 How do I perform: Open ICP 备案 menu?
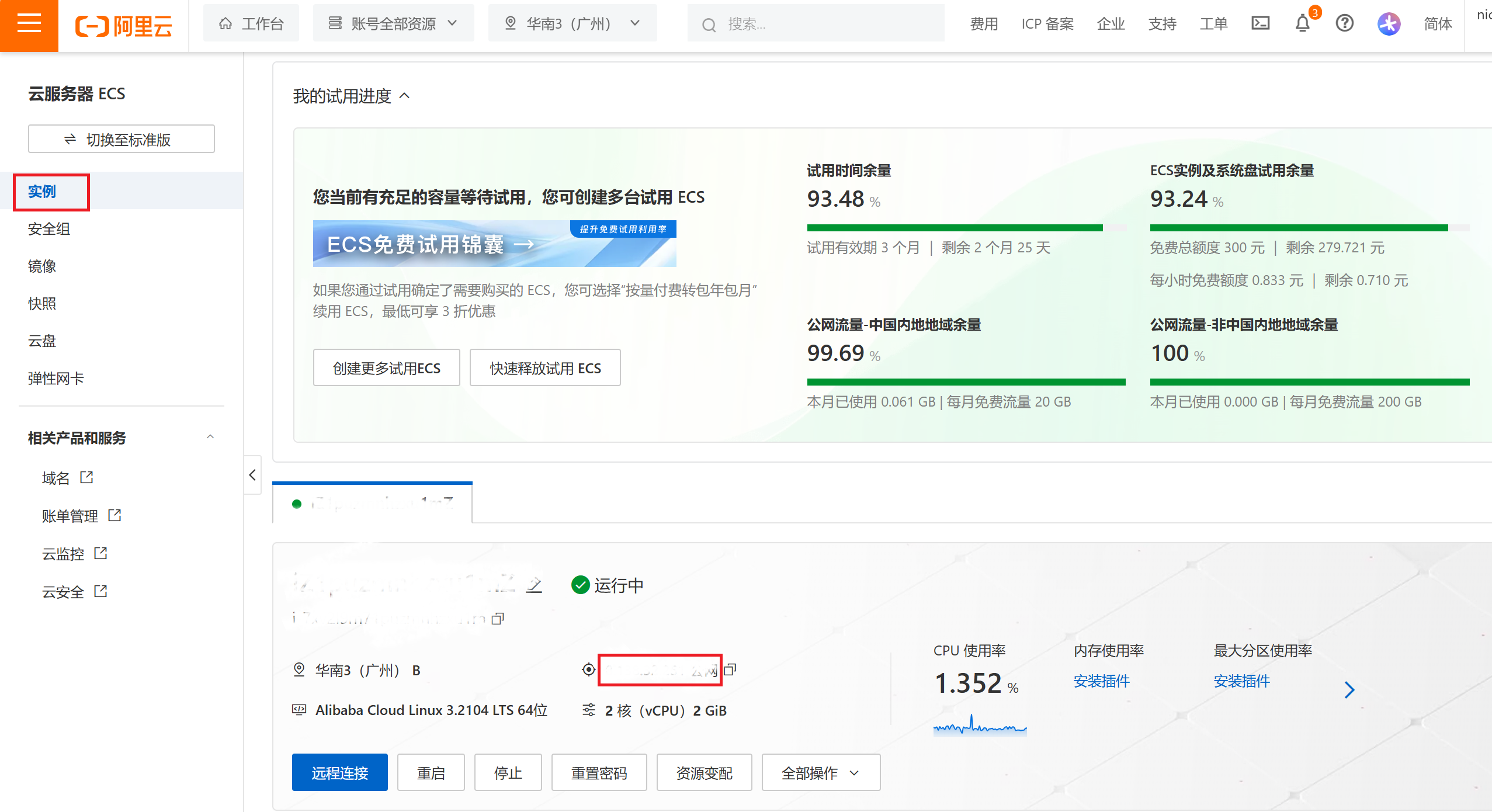1047,24
